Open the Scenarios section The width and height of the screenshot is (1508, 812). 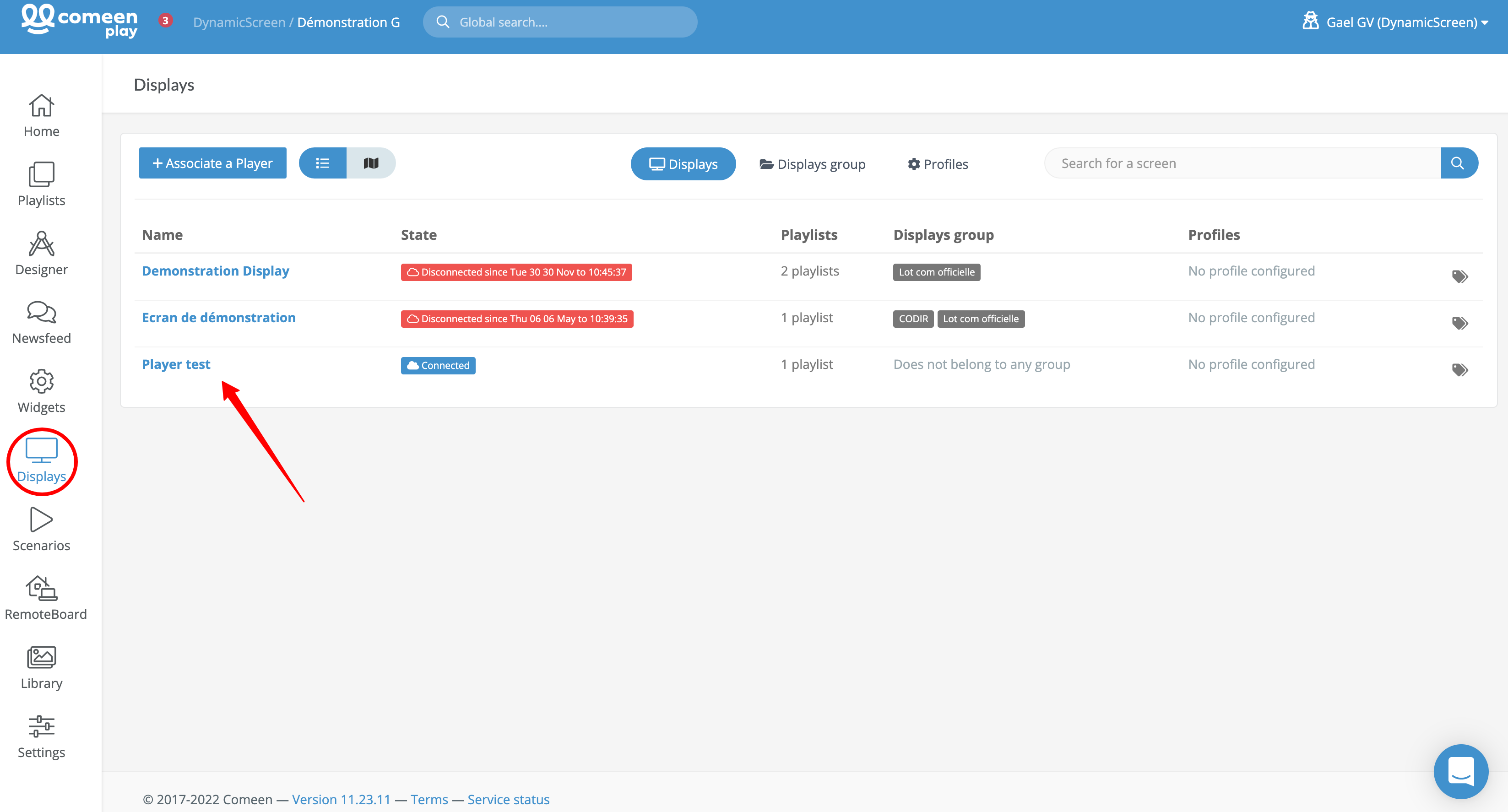[x=41, y=530]
